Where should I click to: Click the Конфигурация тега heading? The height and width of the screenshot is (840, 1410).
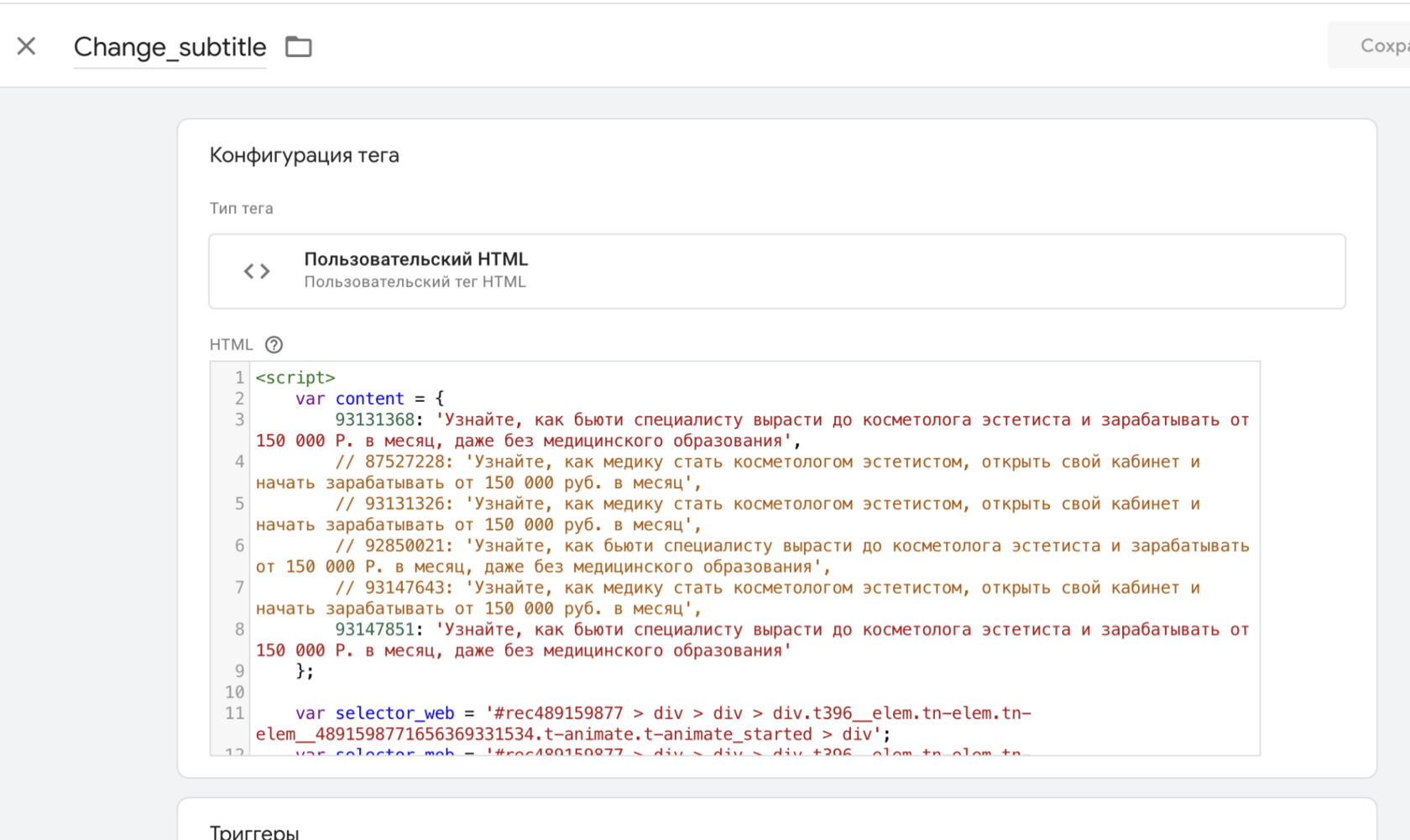304,155
